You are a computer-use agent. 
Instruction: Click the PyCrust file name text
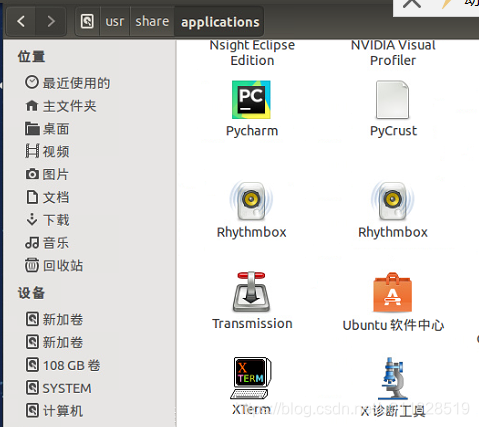tap(393, 131)
